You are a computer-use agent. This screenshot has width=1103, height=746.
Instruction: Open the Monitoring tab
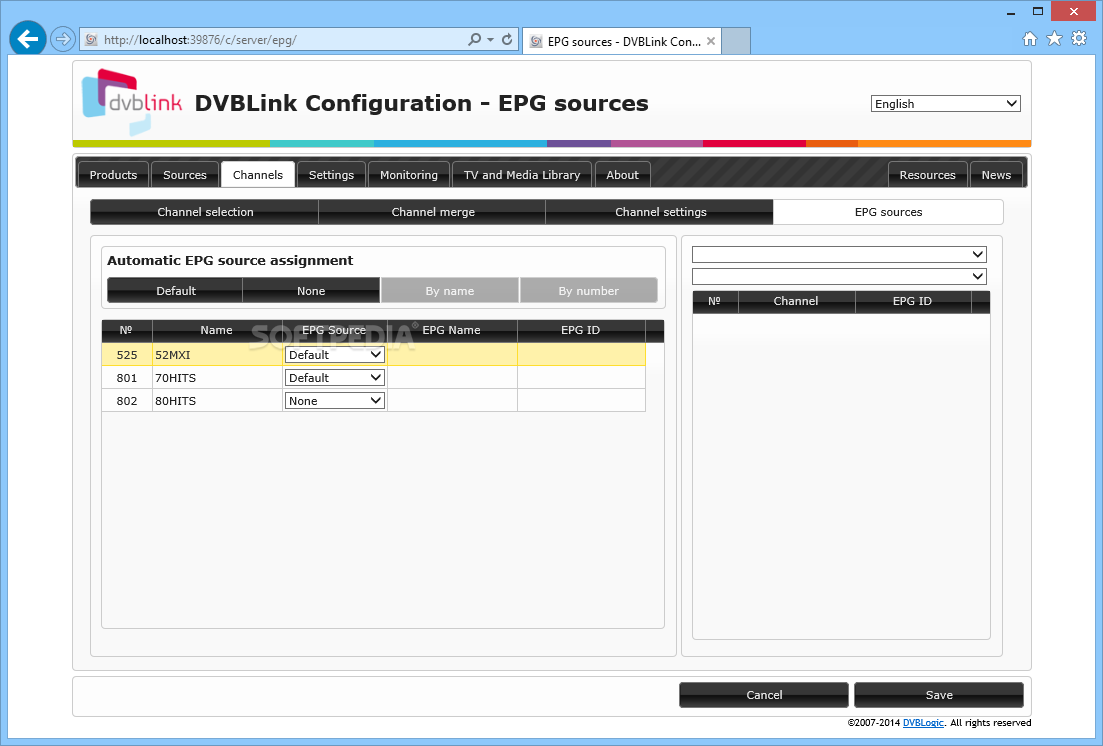(x=409, y=175)
